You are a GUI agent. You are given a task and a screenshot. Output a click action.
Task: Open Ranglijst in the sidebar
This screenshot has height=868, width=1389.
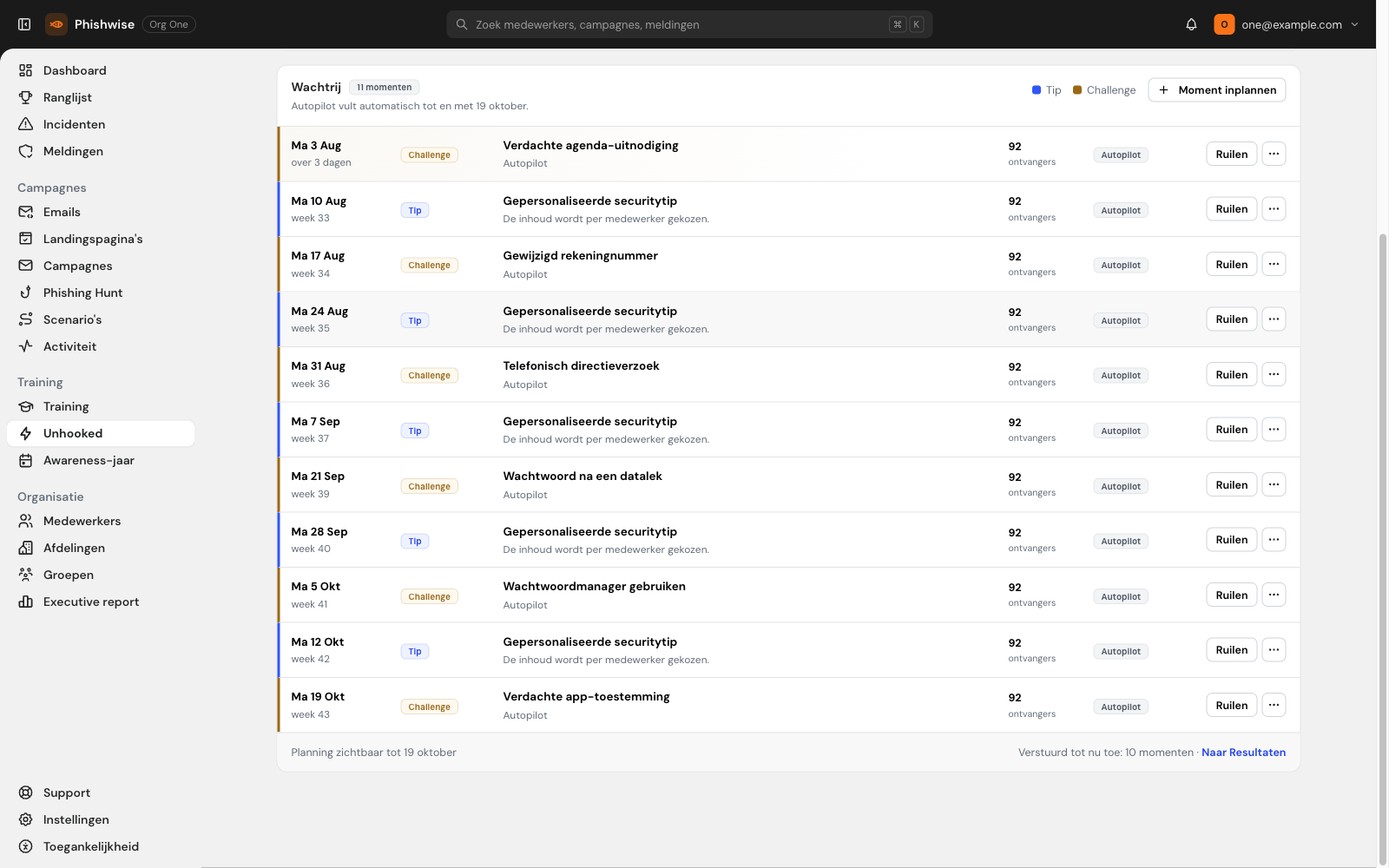[x=101, y=97]
